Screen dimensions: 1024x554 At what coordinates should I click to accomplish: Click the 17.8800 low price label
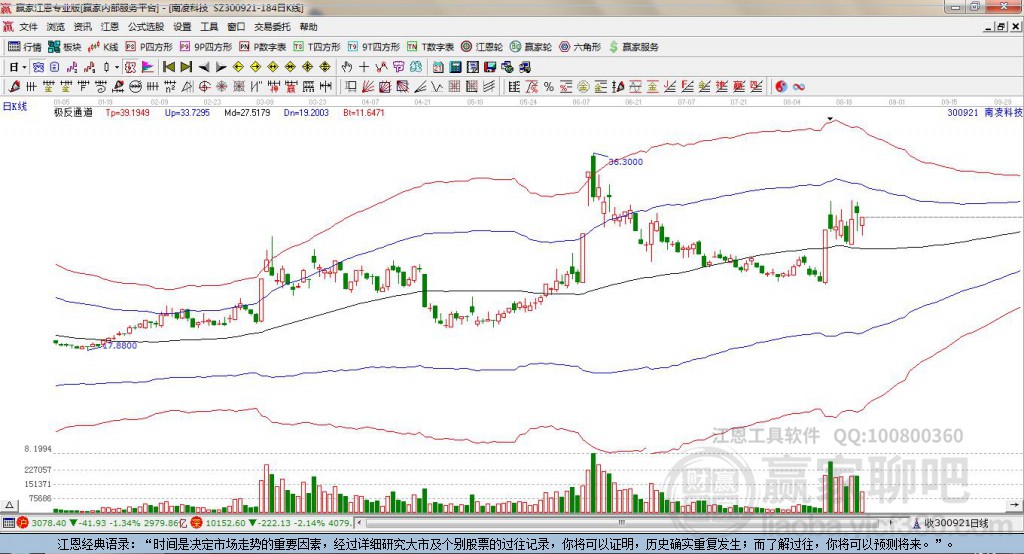[x=120, y=346]
